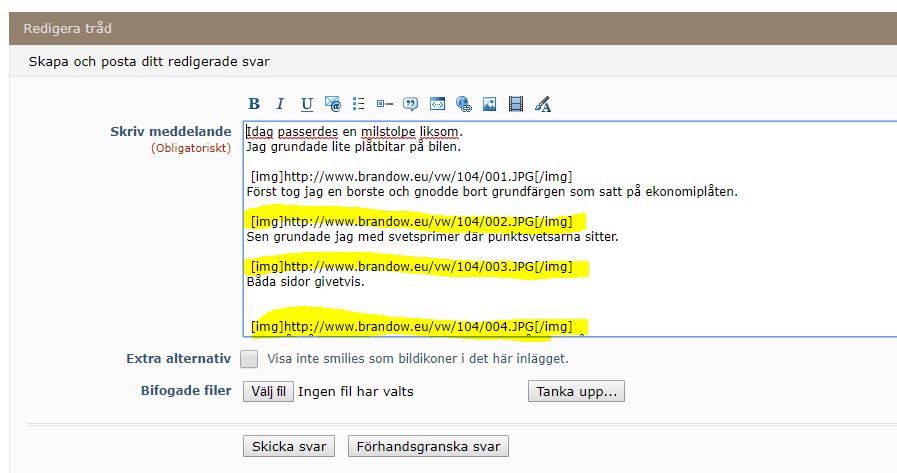Insert an image tag
The image size is (897, 473).
[490, 104]
